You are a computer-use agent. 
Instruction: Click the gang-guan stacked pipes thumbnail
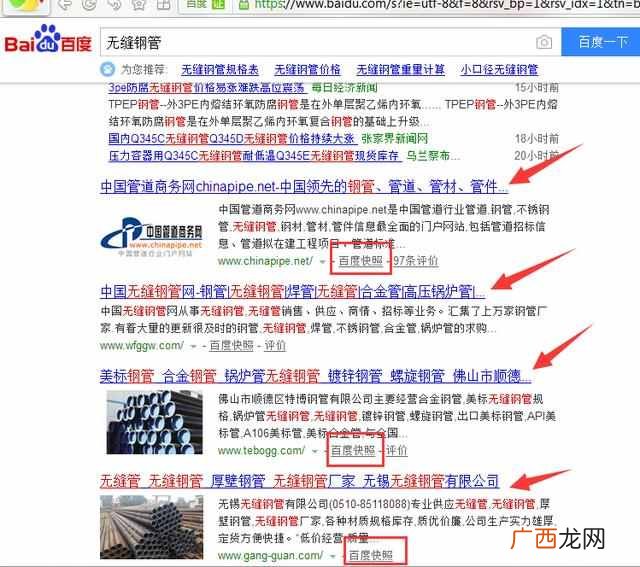[151, 527]
